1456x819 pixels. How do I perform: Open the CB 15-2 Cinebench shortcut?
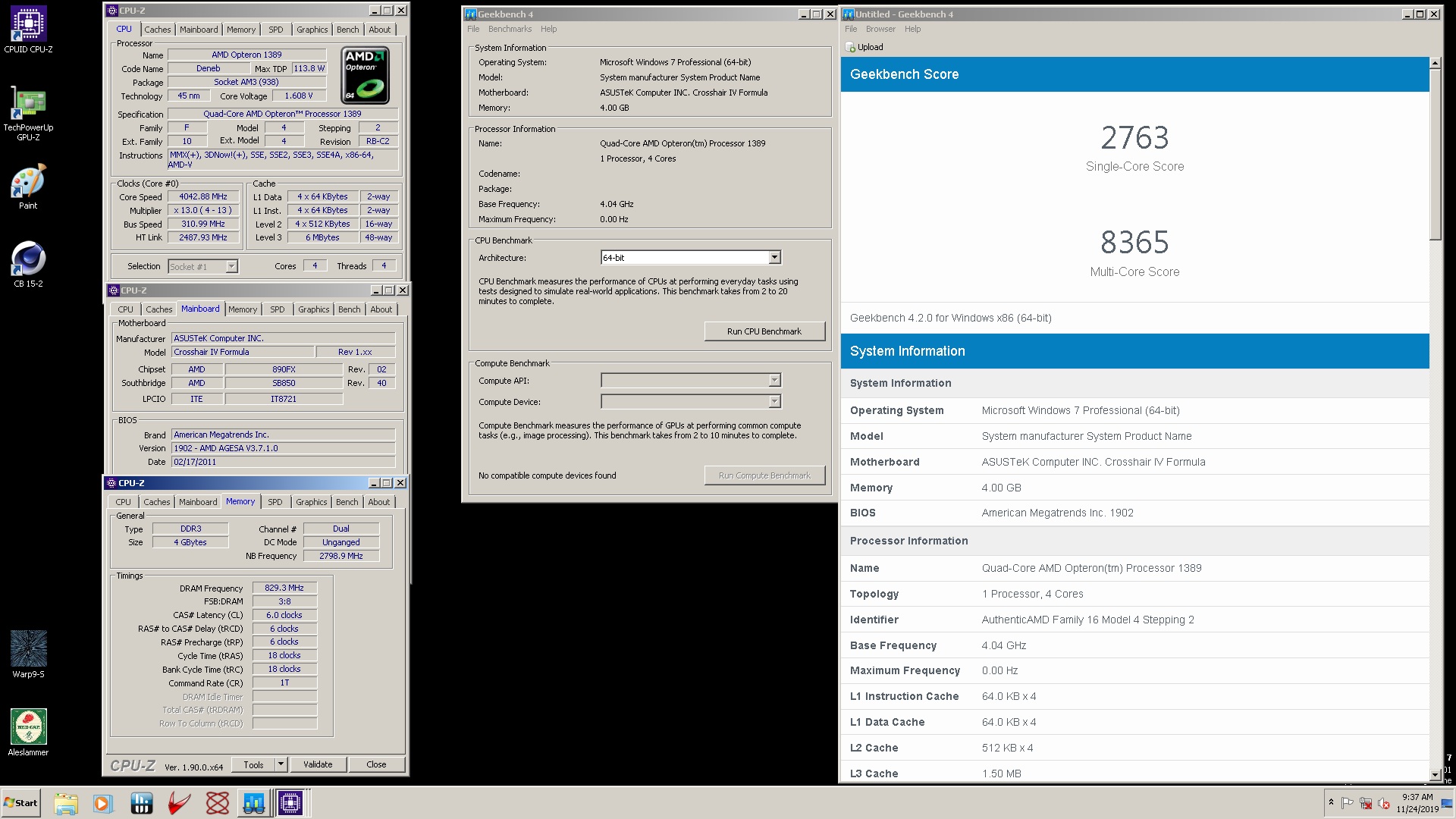[28, 265]
